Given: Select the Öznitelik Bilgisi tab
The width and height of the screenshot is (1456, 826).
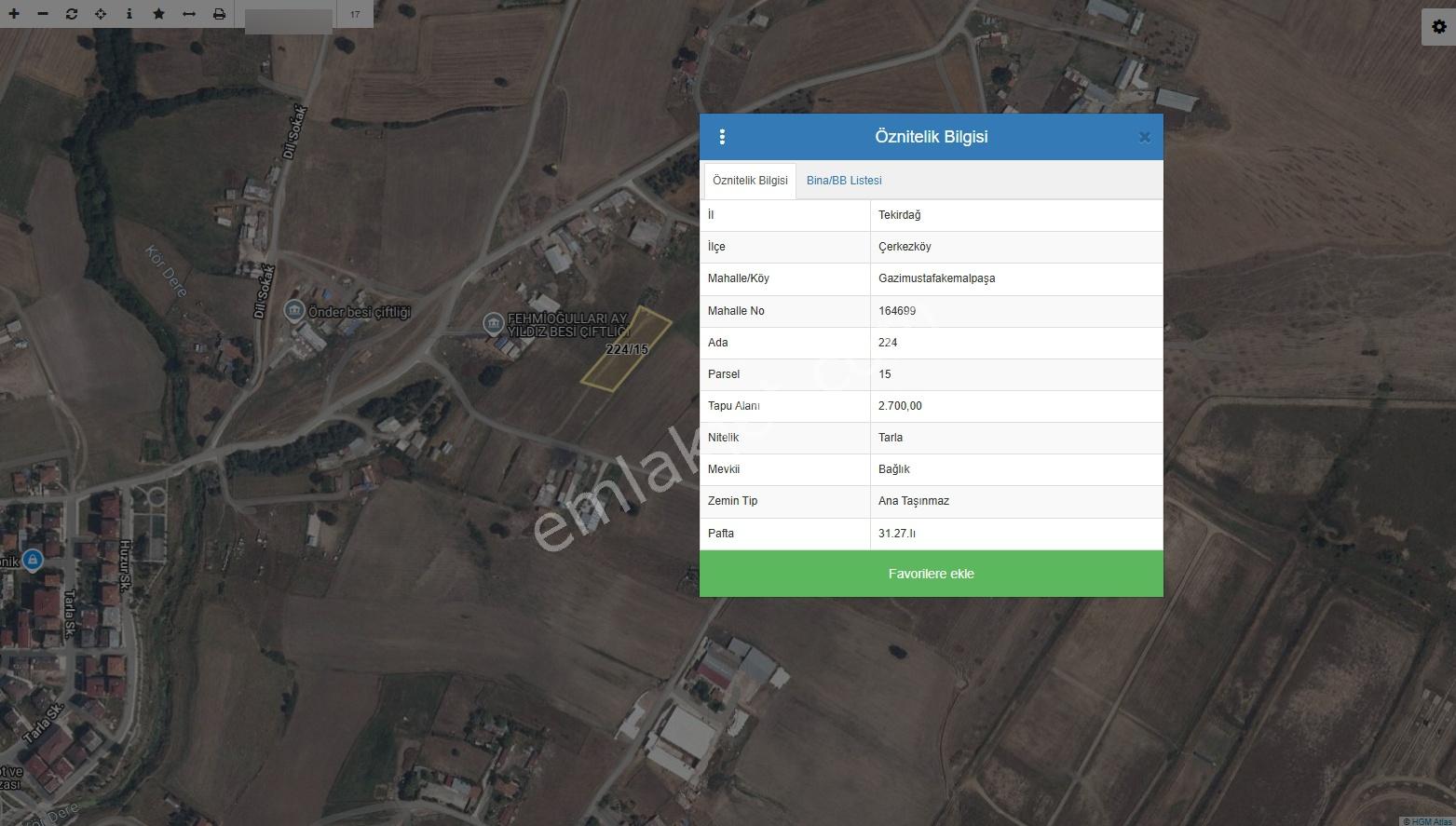Looking at the screenshot, I should pos(750,181).
